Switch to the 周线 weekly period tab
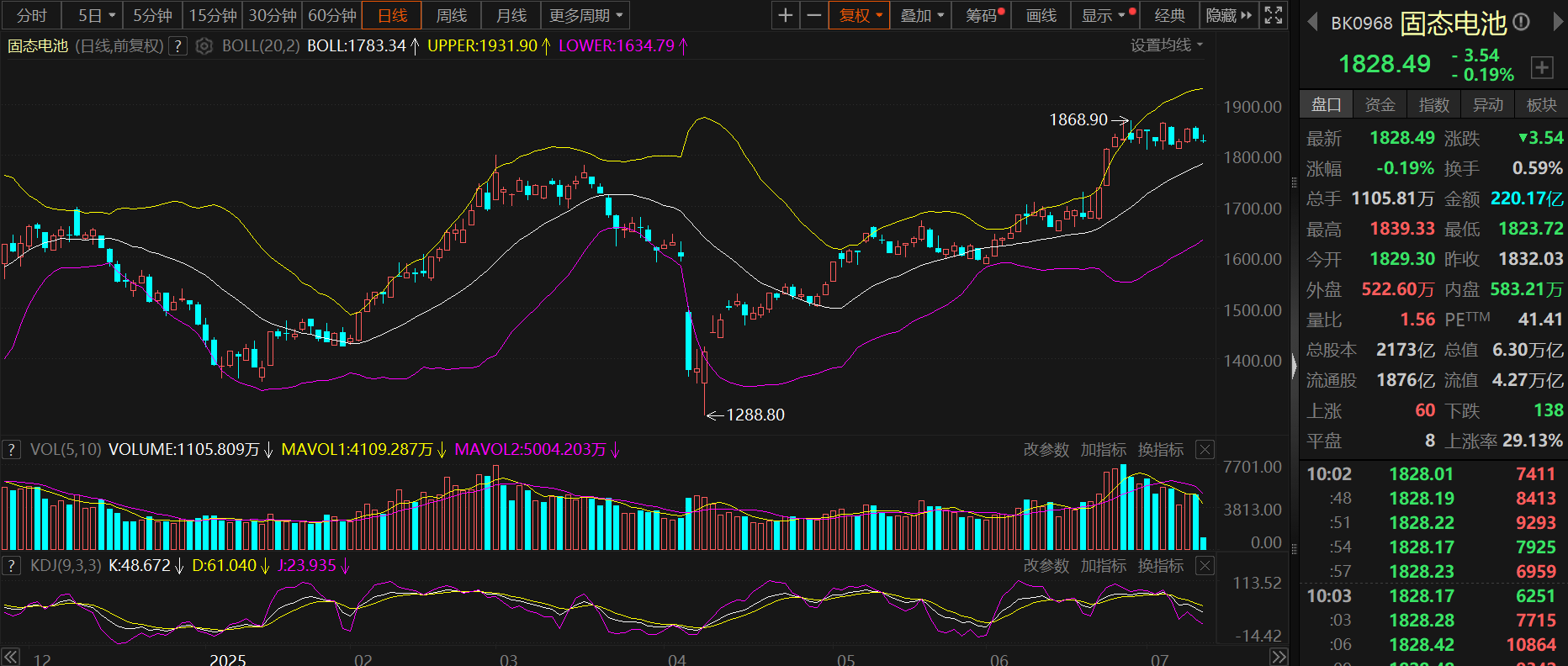This screenshot has width=1568, height=666. tap(452, 15)
